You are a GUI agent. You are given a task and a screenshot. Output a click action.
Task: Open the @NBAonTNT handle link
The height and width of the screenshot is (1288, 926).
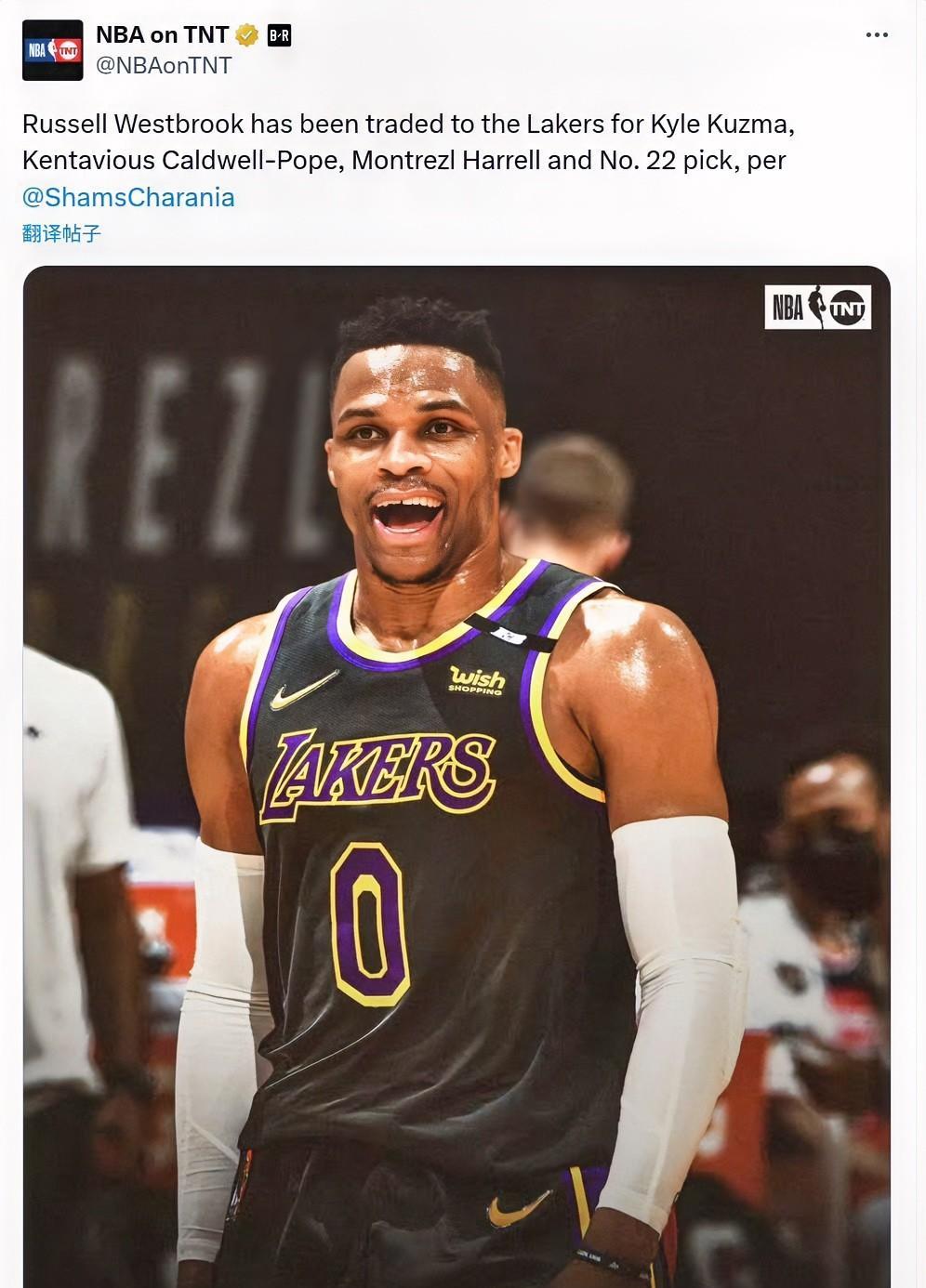point(164,66)
